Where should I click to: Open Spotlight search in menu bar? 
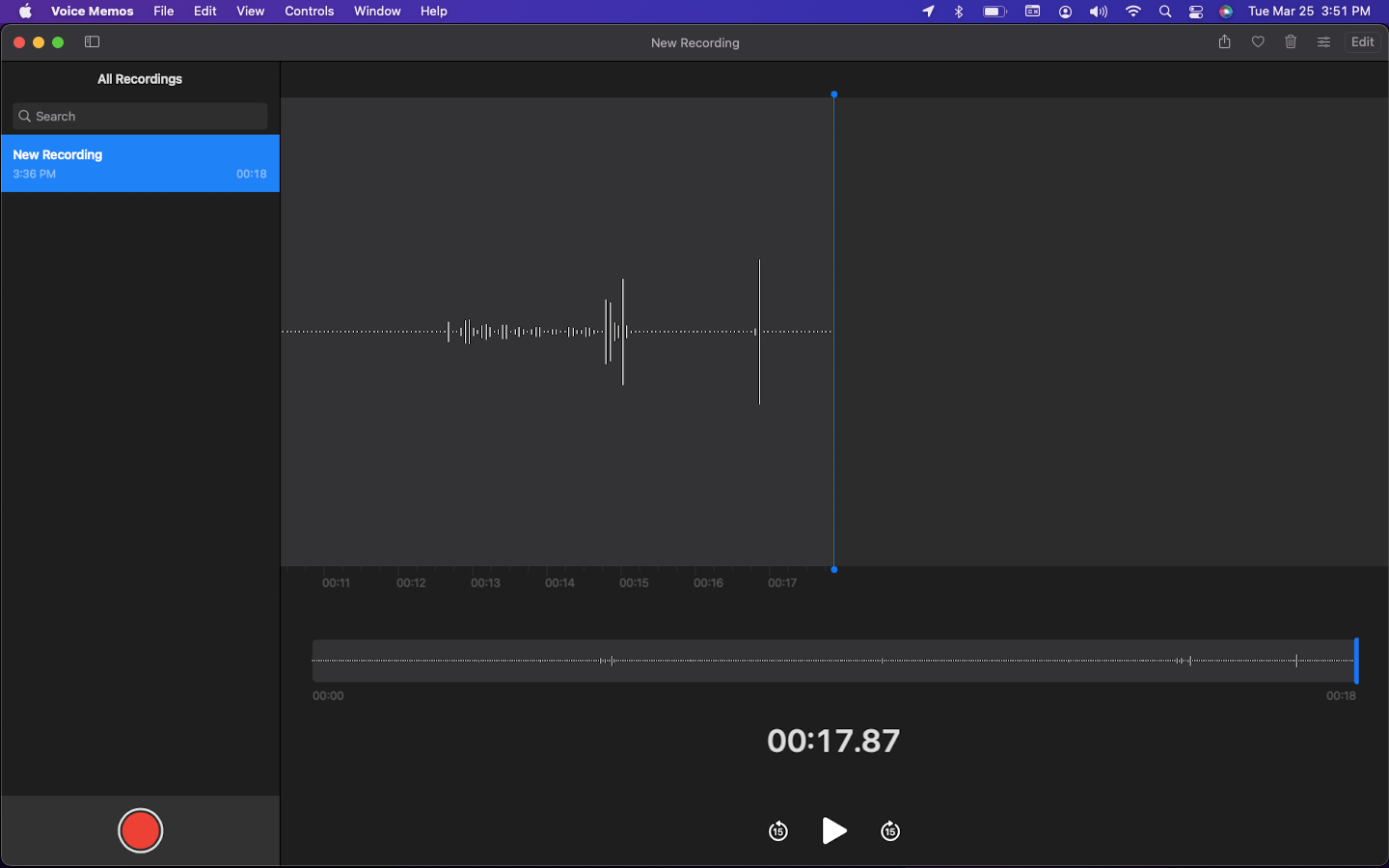pos(1165,12)
